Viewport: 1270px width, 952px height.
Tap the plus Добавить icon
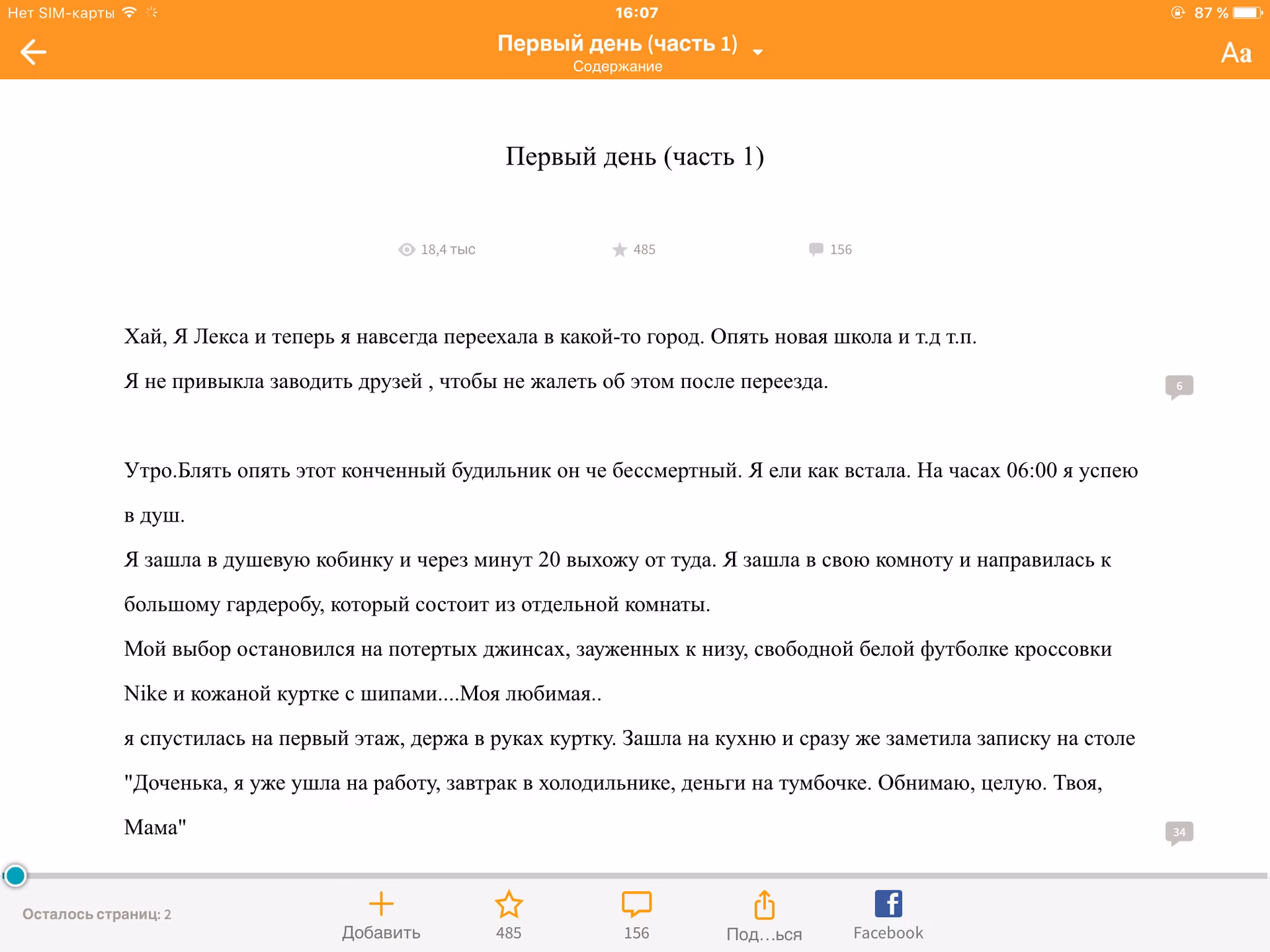pos(381,904)
